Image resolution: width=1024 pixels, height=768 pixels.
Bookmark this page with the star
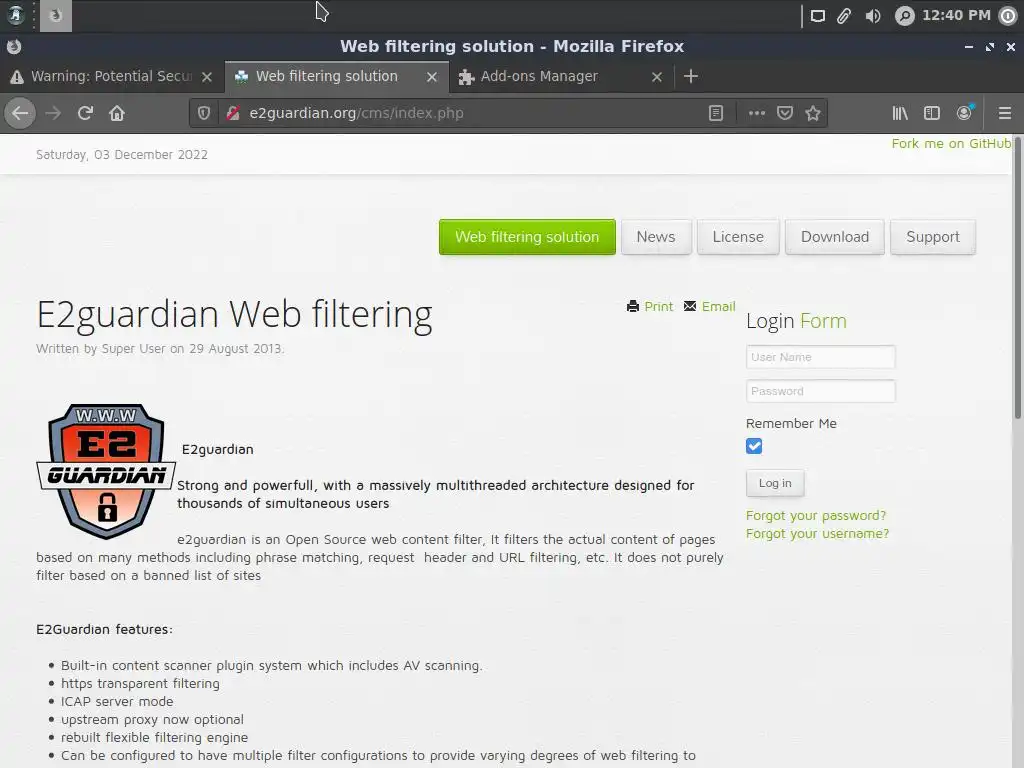812,113
